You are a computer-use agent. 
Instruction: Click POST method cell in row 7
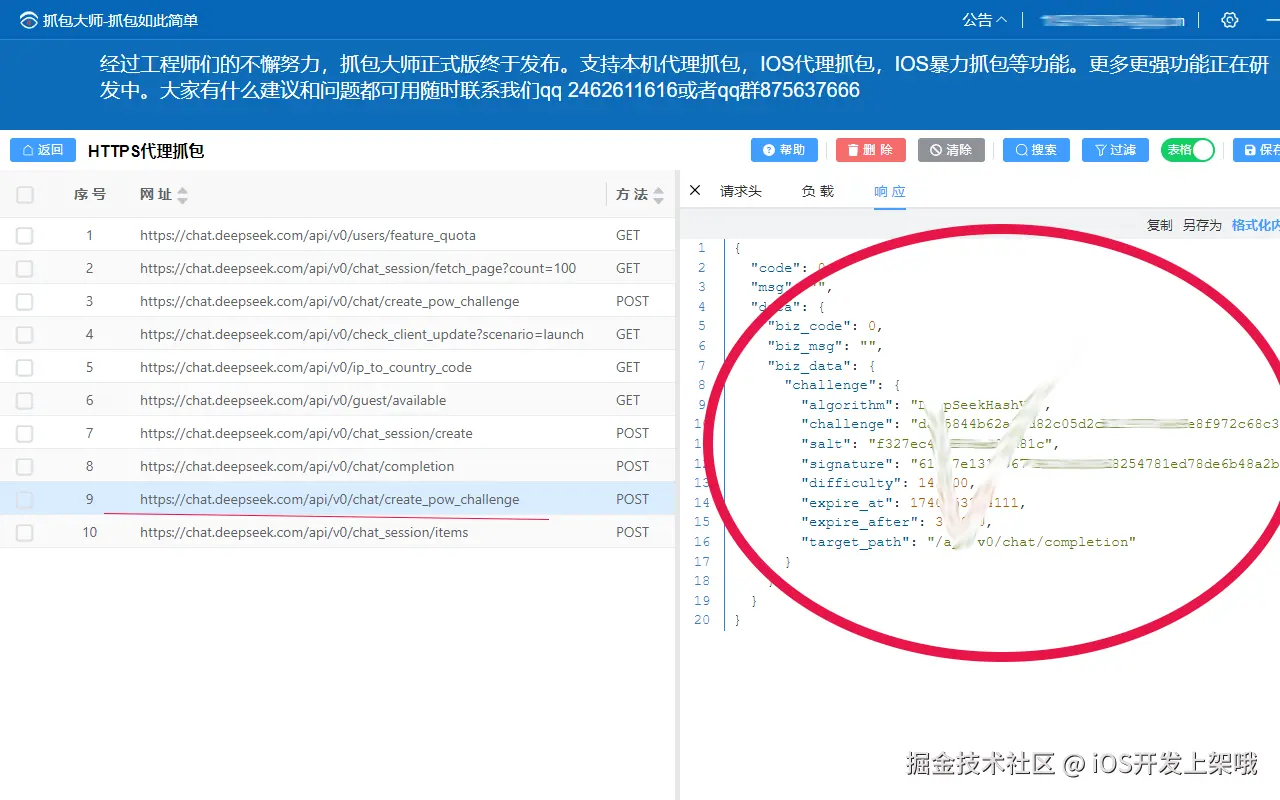coord(633,434)
